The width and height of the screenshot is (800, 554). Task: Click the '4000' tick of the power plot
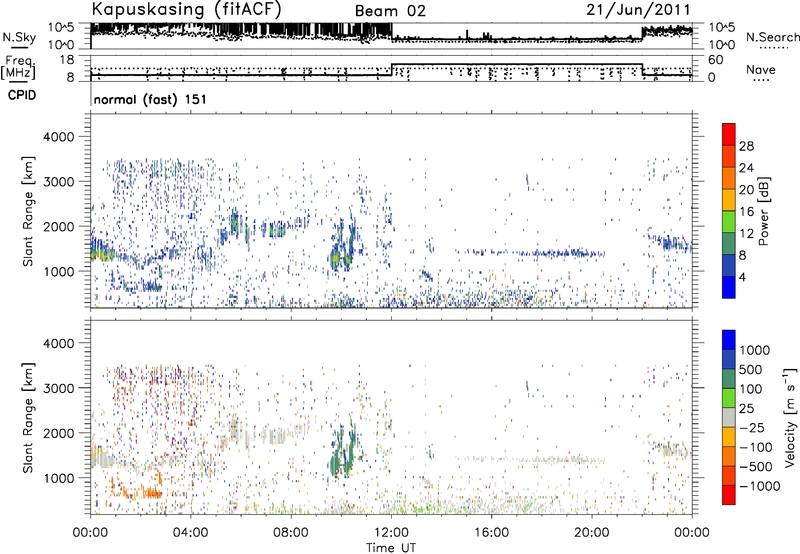pos(58,137)
